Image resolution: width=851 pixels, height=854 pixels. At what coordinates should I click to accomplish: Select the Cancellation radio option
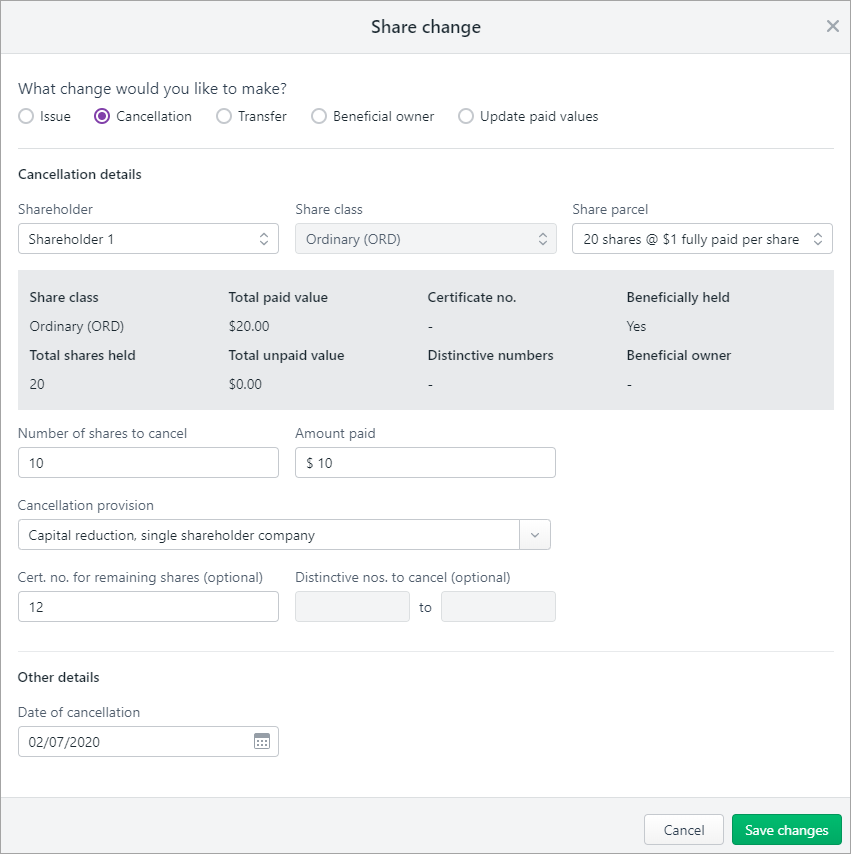102,116
